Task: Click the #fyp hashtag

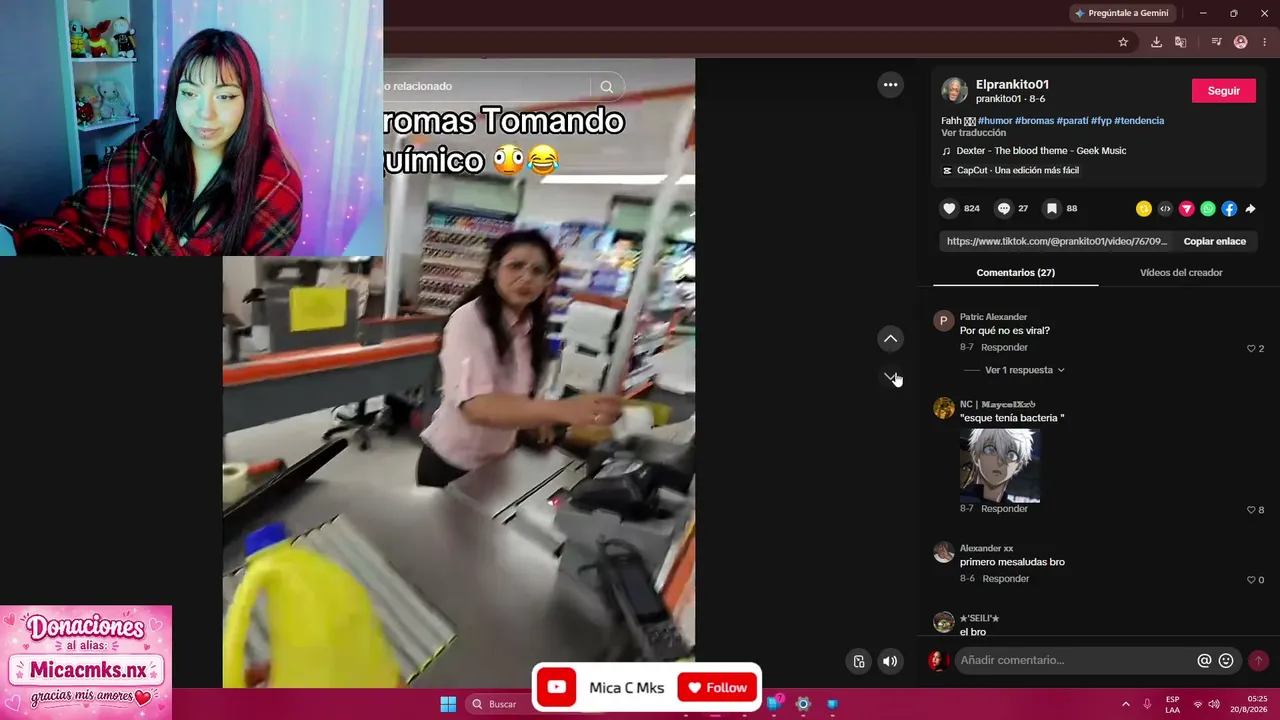Action: click(x=1101, y=121)
